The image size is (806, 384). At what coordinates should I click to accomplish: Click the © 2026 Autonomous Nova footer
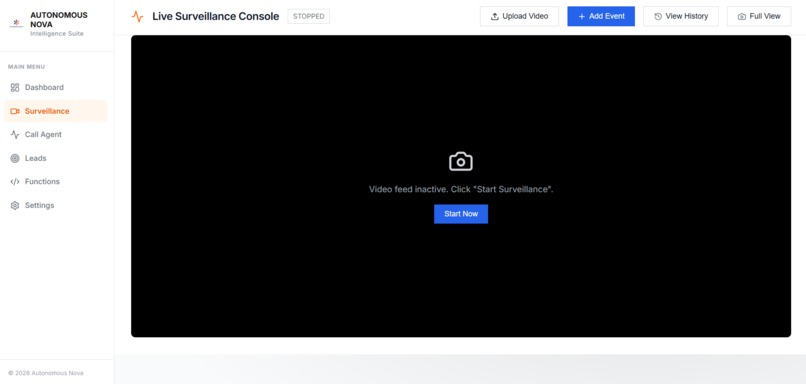45,373
